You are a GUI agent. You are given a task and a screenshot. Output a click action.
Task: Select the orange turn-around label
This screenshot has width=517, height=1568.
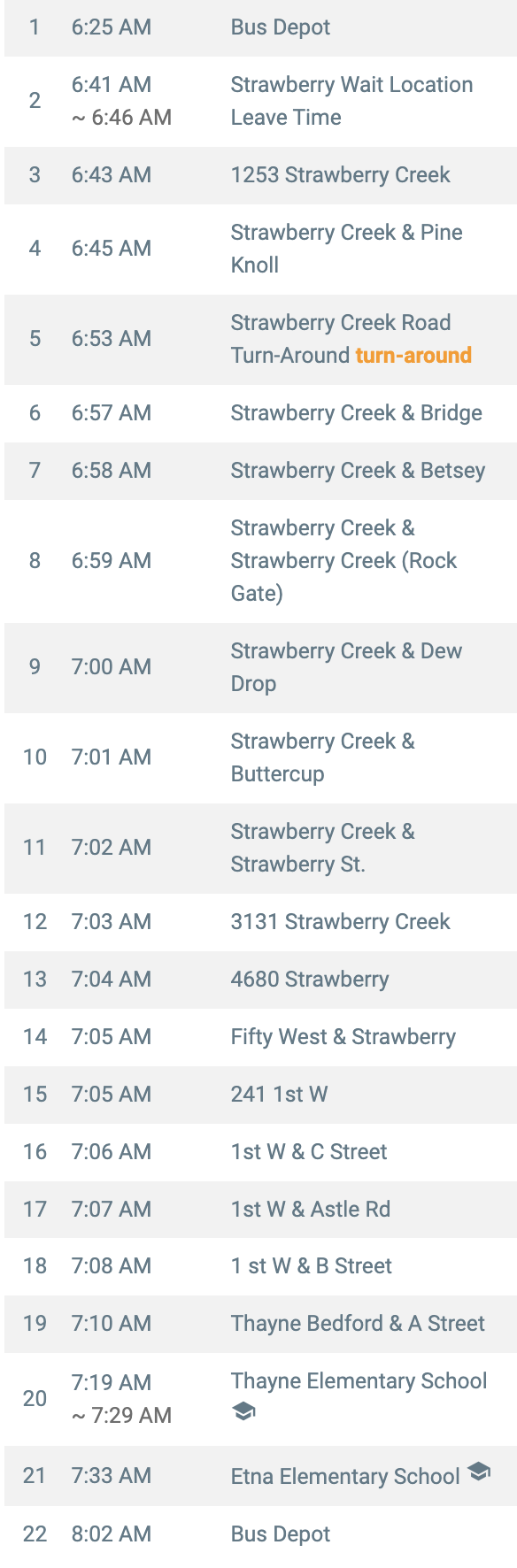413,355
